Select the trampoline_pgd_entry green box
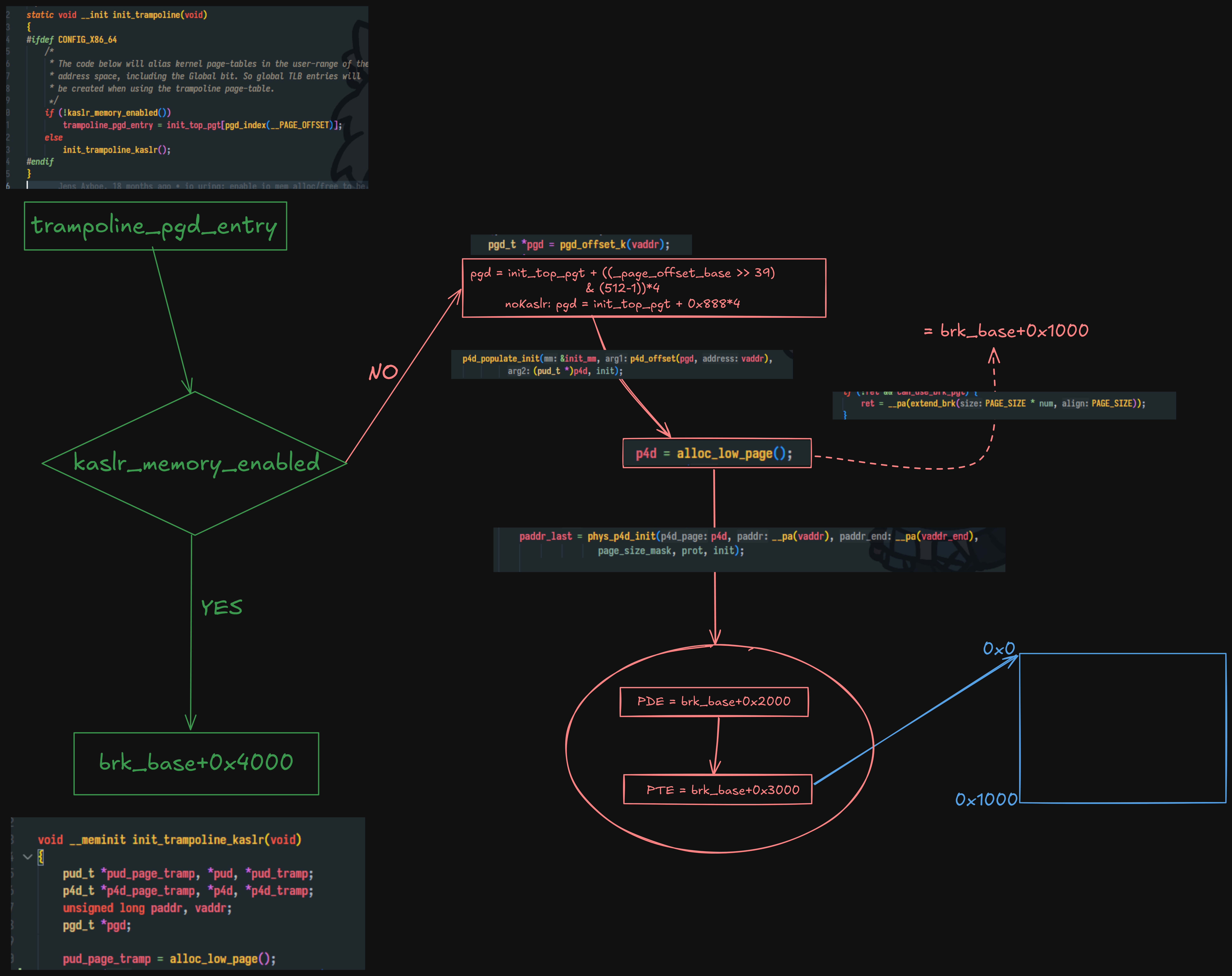Screen dimensions: 1232x976 click(x=155, y=226)
